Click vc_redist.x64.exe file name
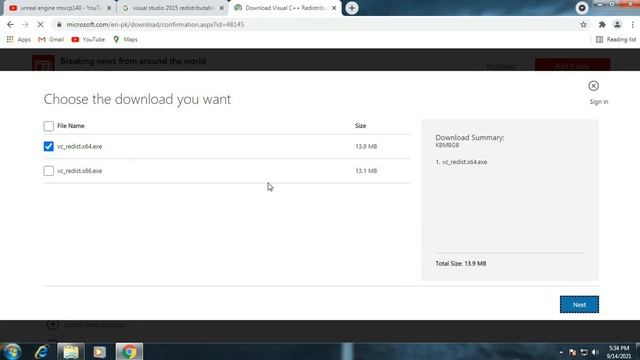 click(80, 146)
